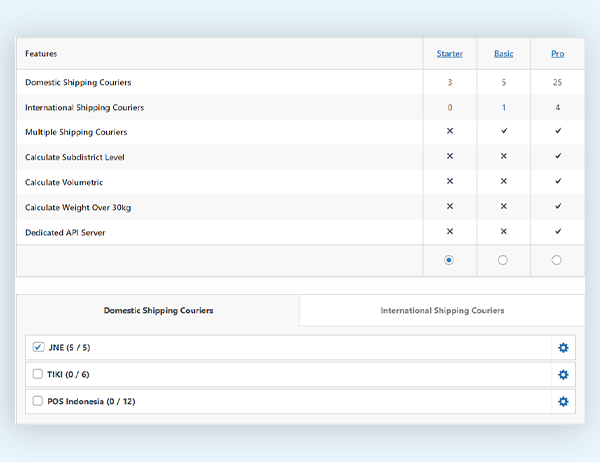Viewport: 600px width, 462px height.
Task: Click Basic cross icon for Calculate Subdistrict Level
Action: pos(503,156)
